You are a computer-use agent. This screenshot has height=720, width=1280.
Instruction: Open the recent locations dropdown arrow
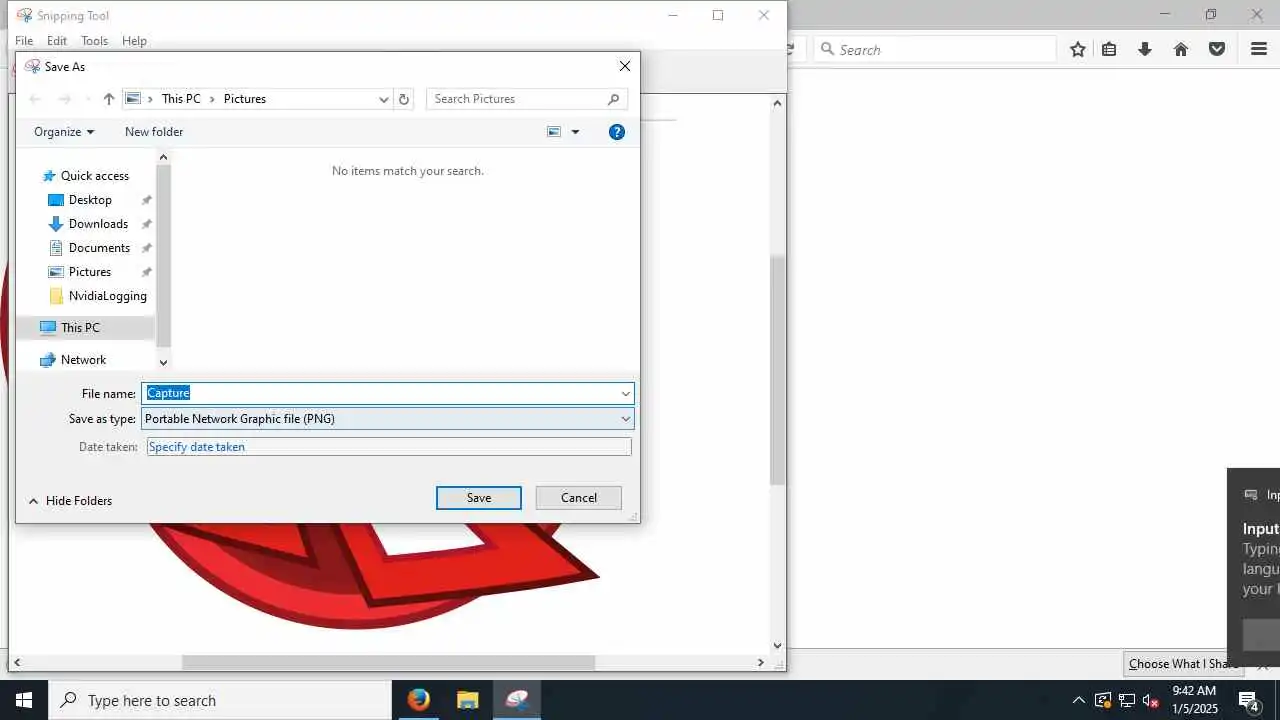click(88, 99)
